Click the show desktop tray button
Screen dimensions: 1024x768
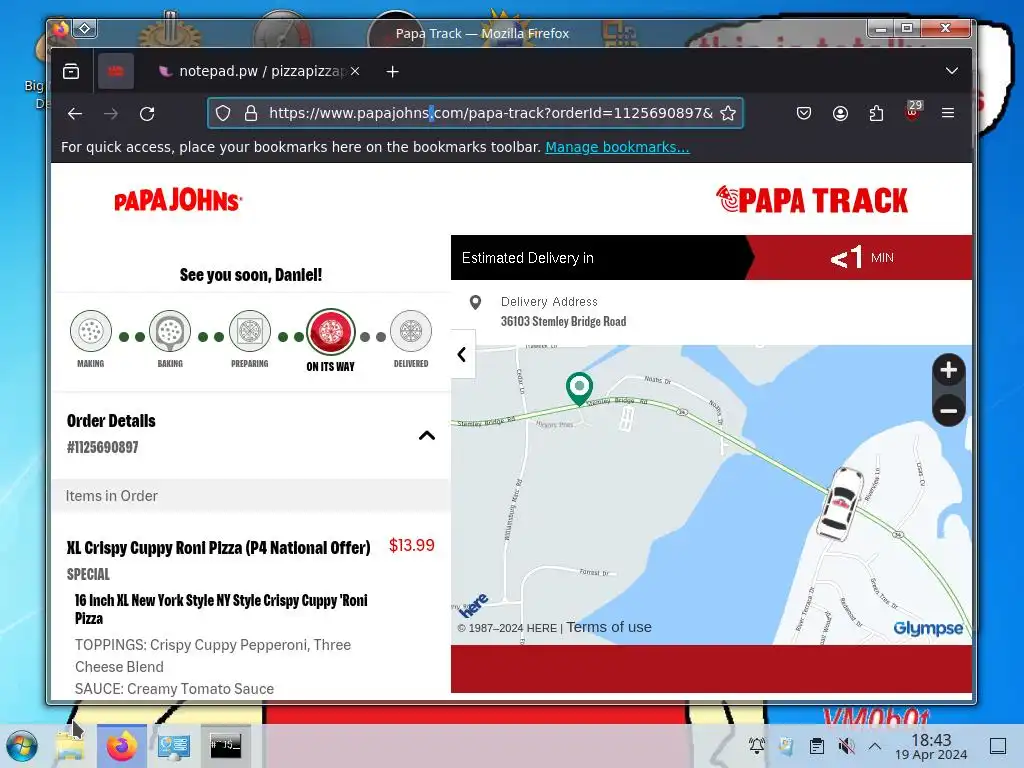998,746
